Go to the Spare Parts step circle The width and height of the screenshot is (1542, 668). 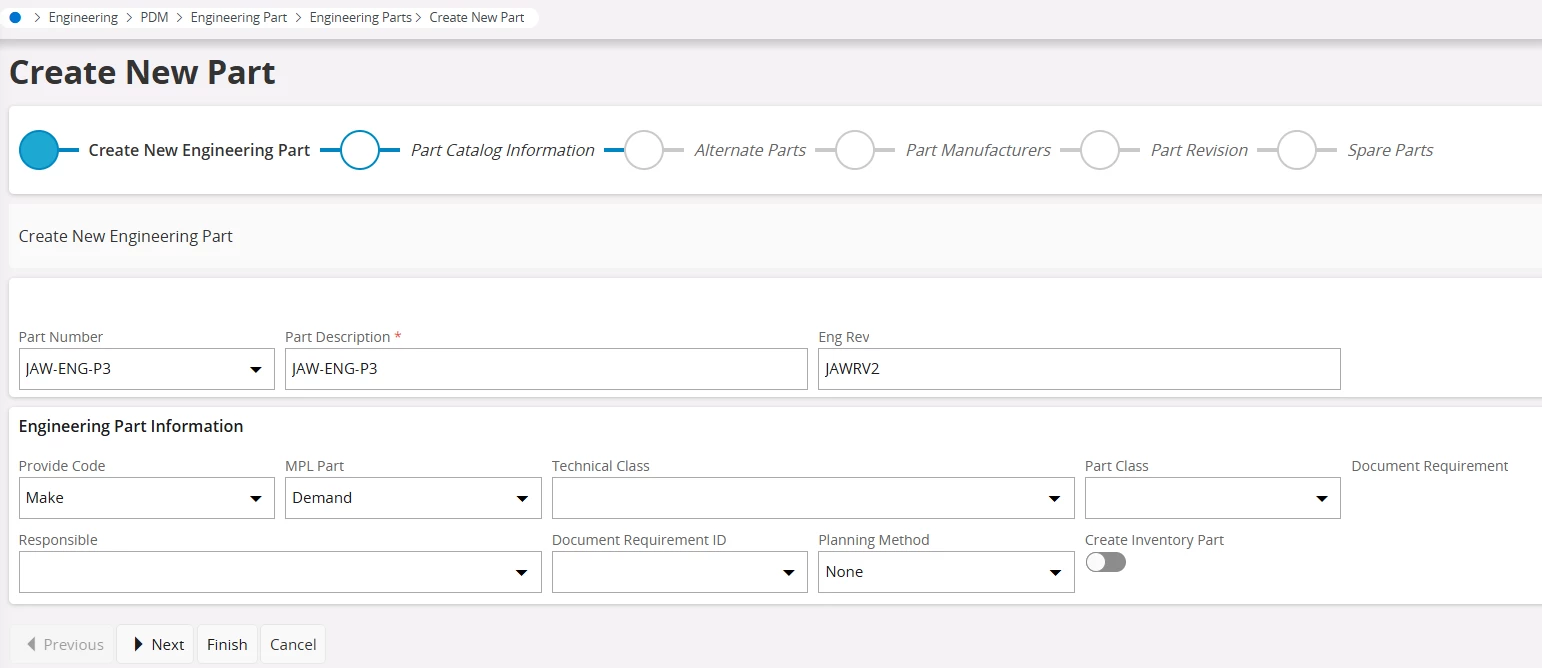[x=1297, y=150]
